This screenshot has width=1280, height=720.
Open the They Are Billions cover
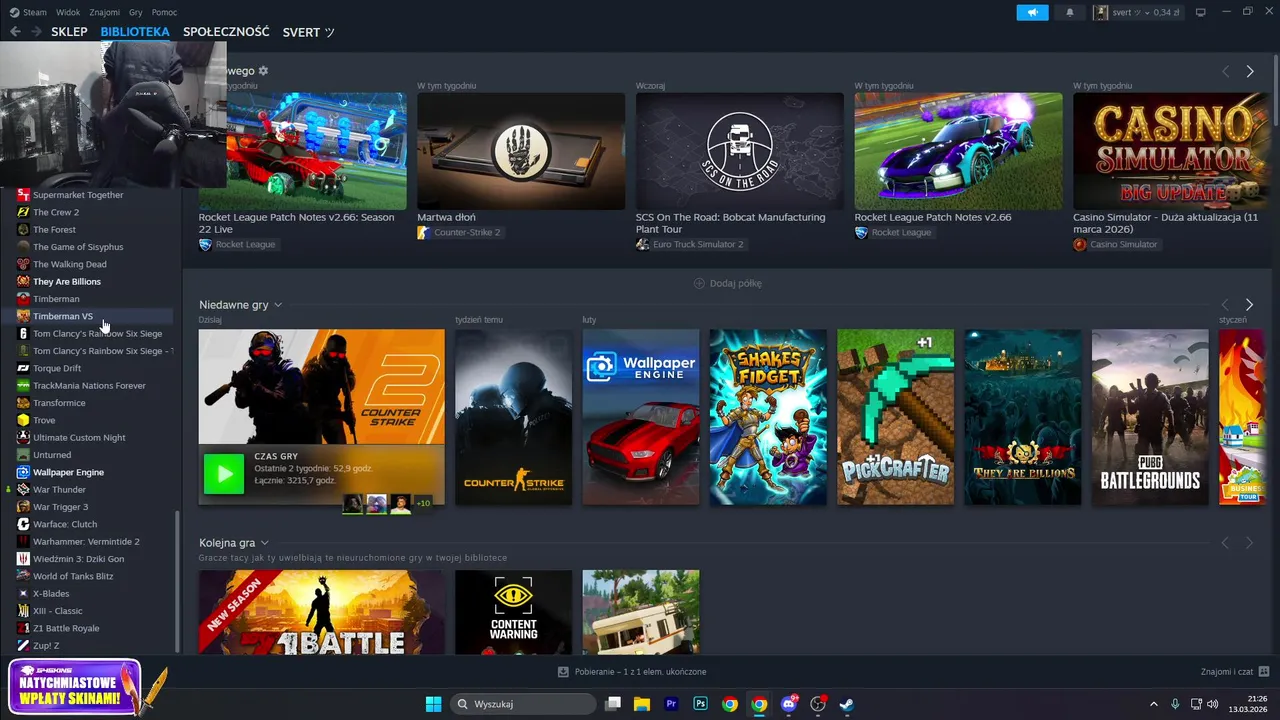pos(1023,417)
